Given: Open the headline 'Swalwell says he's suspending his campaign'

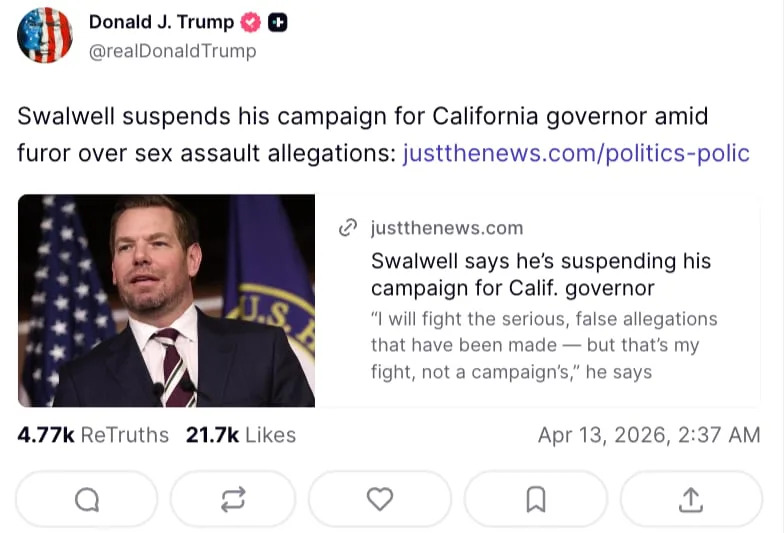Looking at the screenshot, I should point(540,275).
